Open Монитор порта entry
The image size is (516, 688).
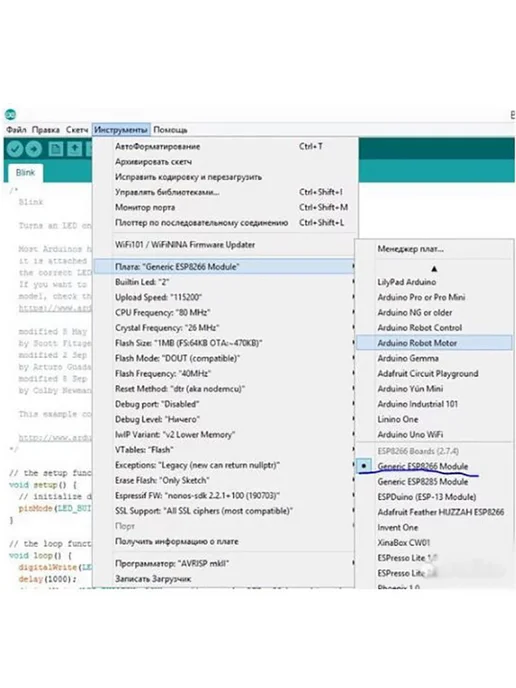[x=225, y=208]
